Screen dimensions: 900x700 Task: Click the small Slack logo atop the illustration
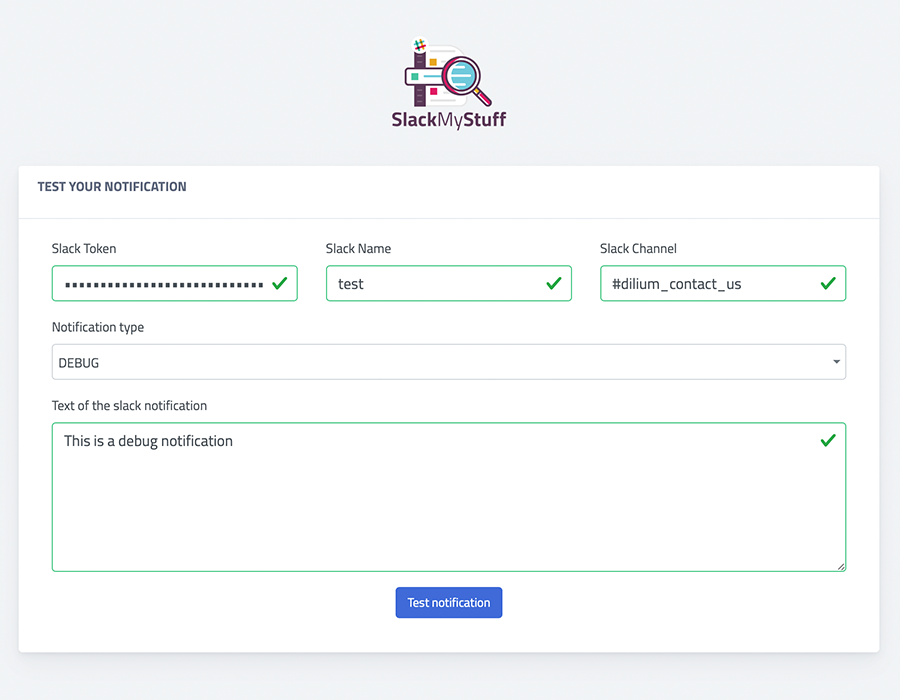(x=421, y=44)
